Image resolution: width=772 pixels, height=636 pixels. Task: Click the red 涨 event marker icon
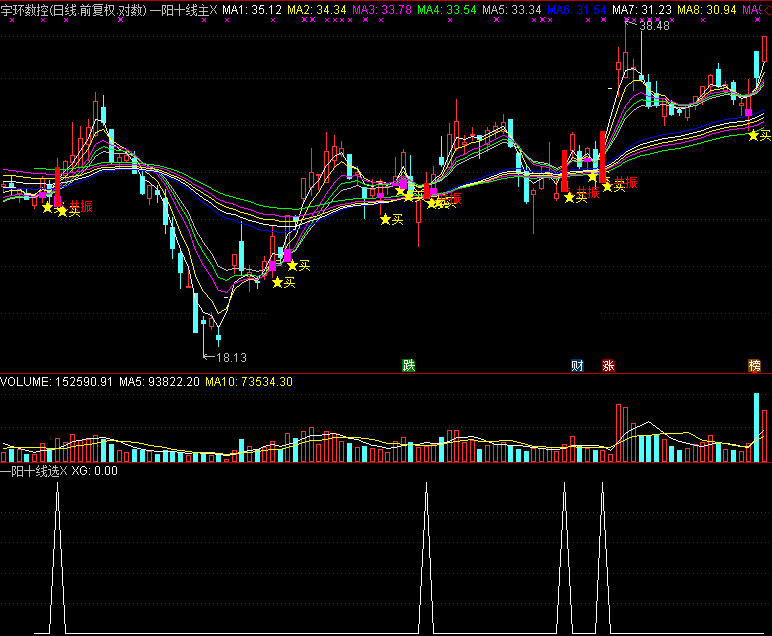pos(607,365)
